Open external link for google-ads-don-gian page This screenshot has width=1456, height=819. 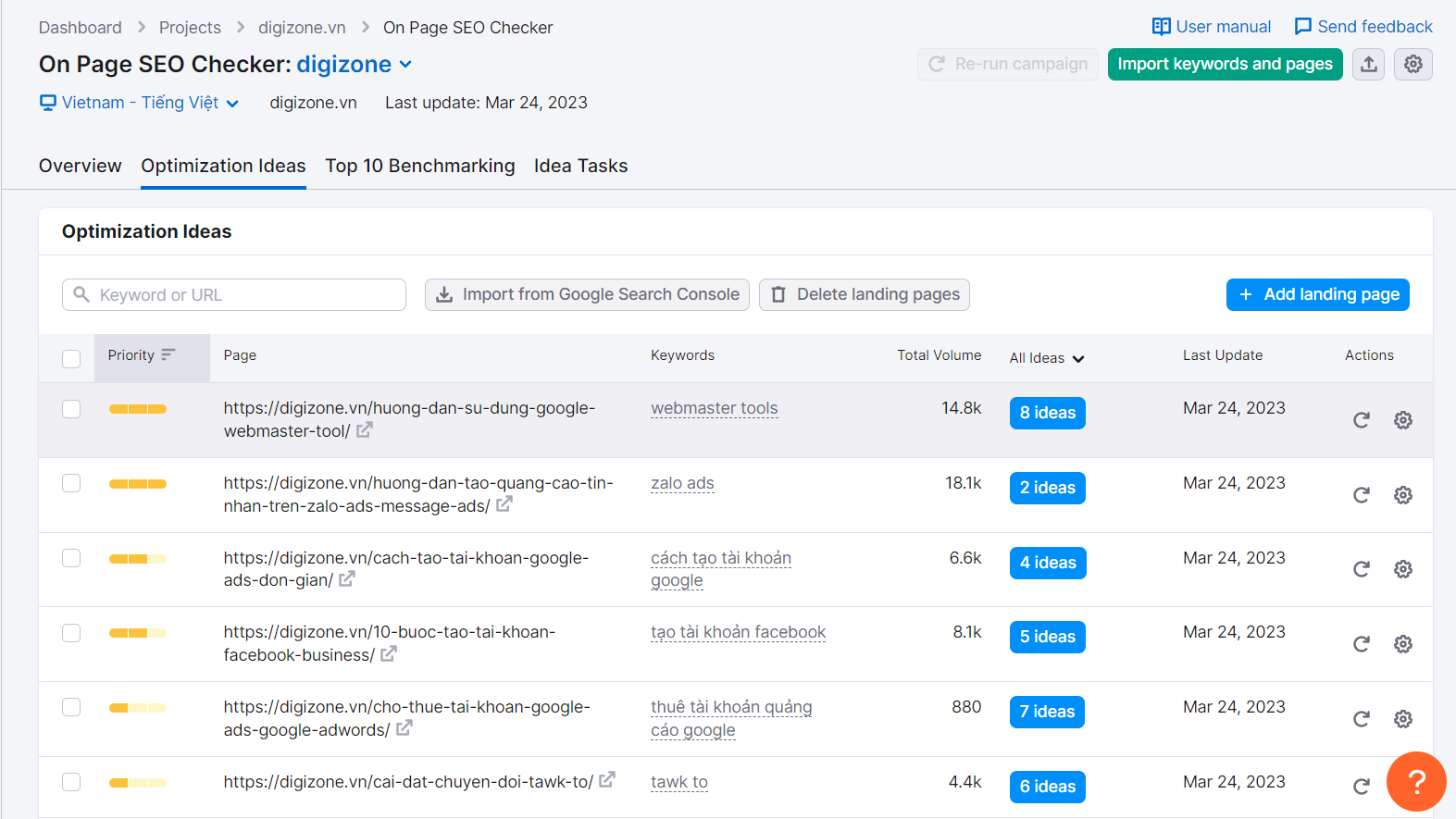pyautogui.click(x=347, y=579)
